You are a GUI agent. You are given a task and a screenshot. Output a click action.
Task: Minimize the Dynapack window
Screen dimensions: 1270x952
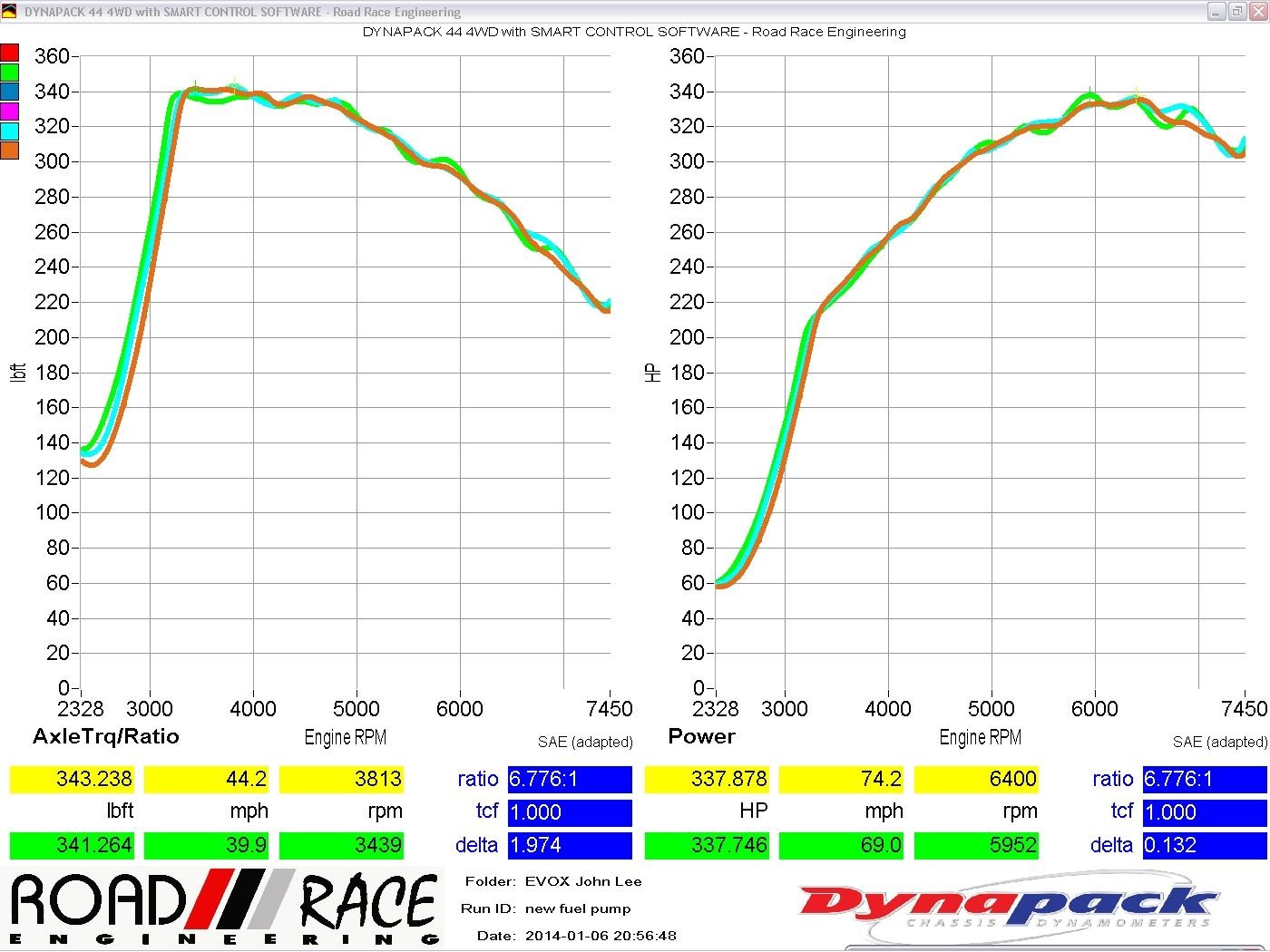click(1217, 11)
